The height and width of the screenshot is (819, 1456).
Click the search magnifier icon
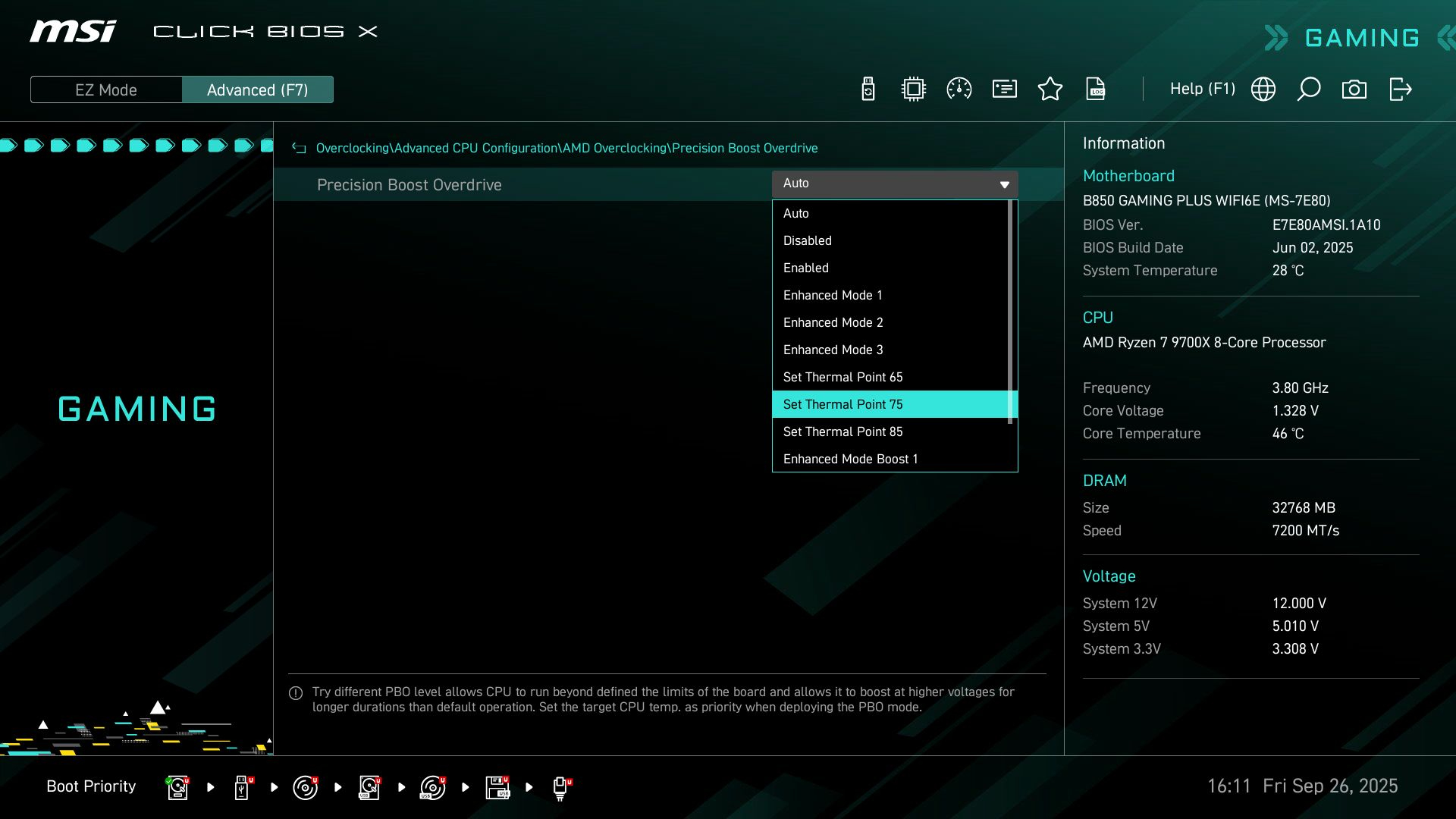click(1309, 89)
